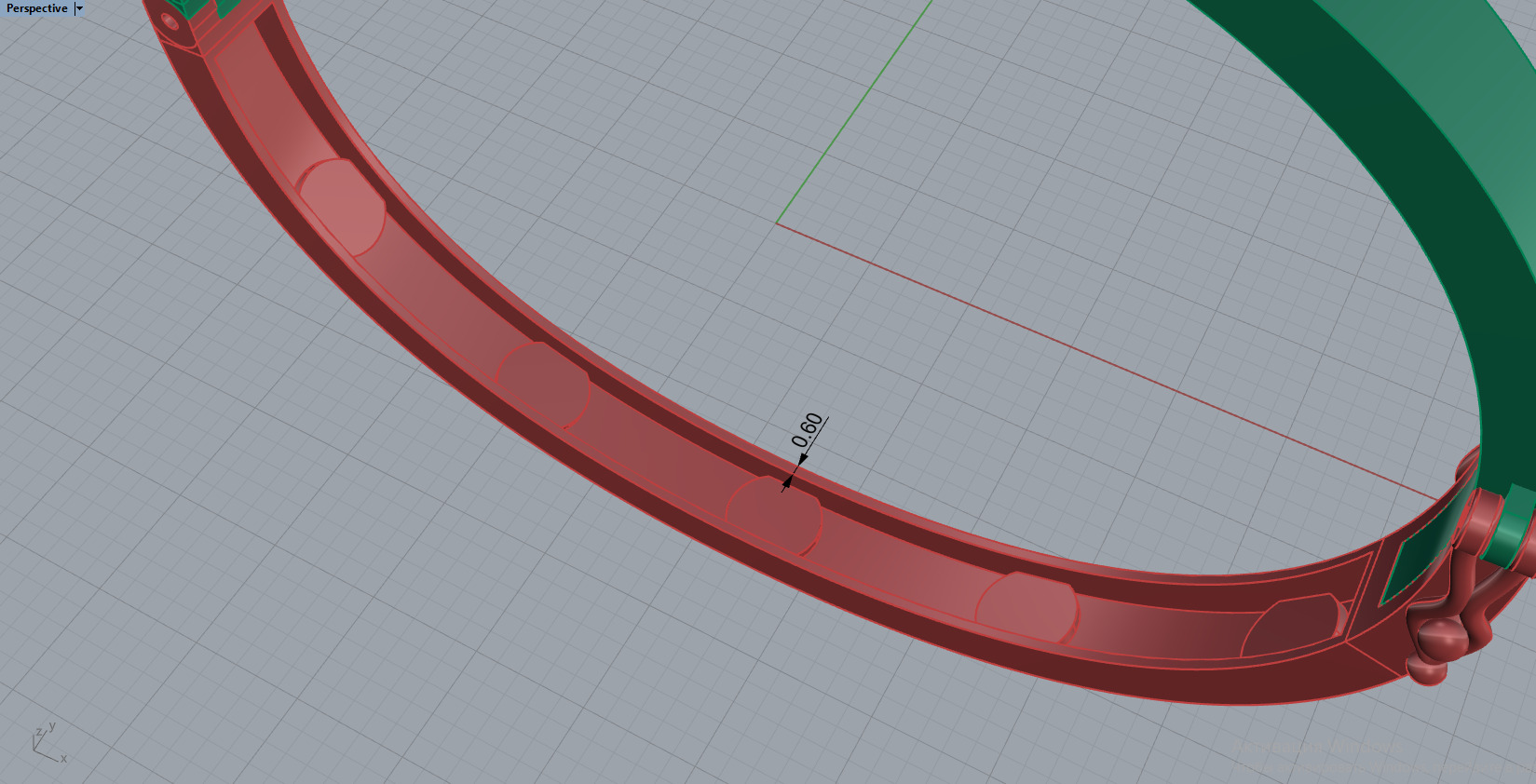Click the world axes icon

48,742
